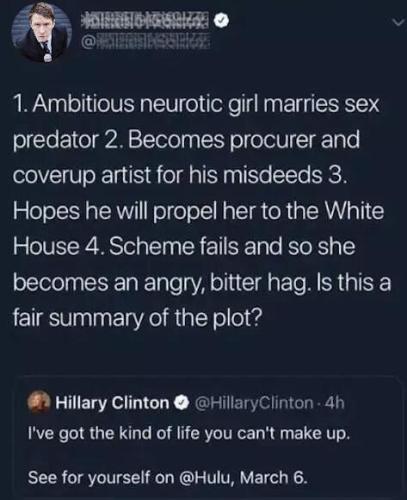Open Hillary Clinton's small avatar in quote
Viewport: 407px width, 500px height.
40,403
